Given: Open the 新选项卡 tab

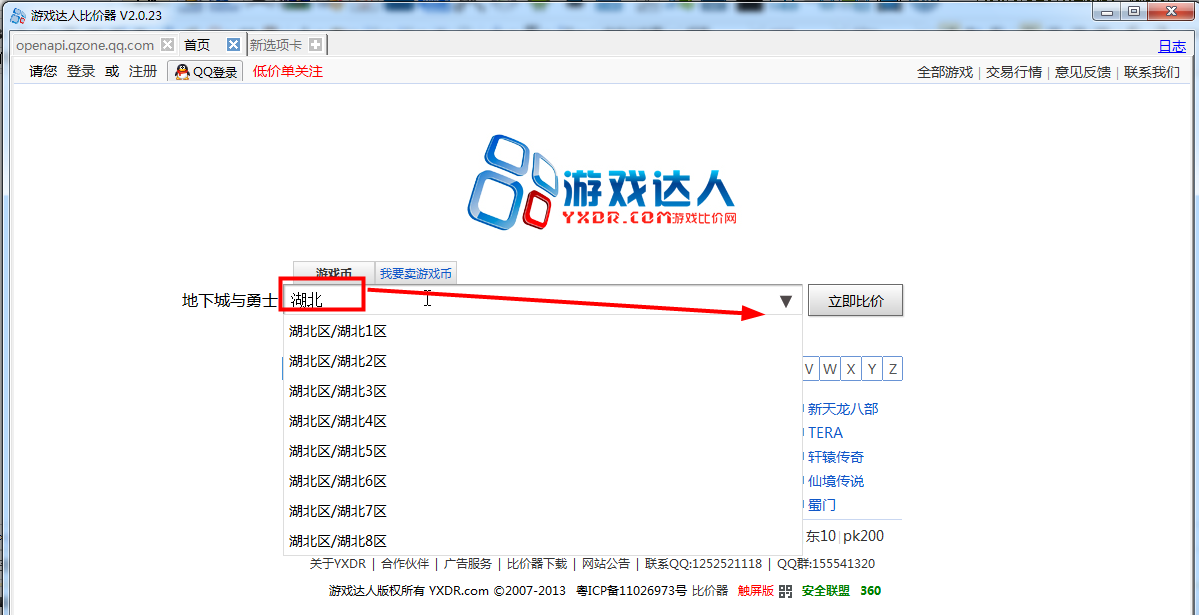Looking at the screenshot, I should [275, 45].
